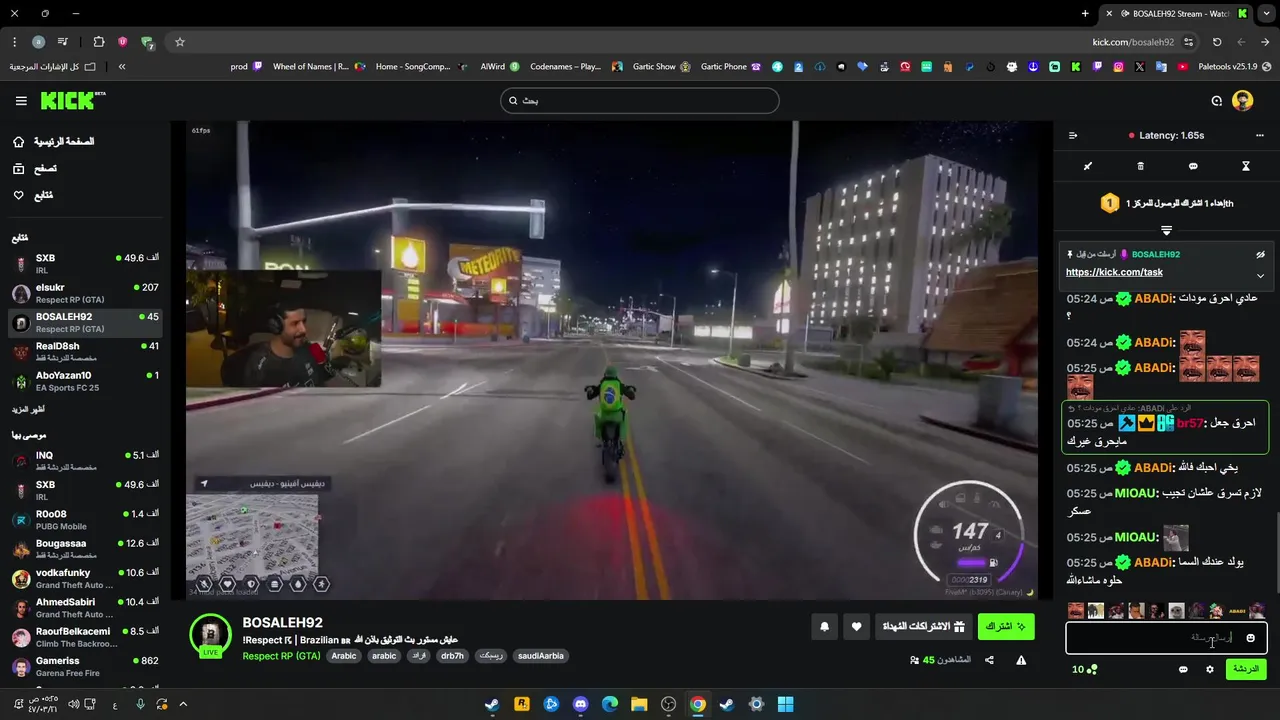
Task: Open the https://kick.com/task pinned link
Action: pyautogui.click(x=1114, y=272)
